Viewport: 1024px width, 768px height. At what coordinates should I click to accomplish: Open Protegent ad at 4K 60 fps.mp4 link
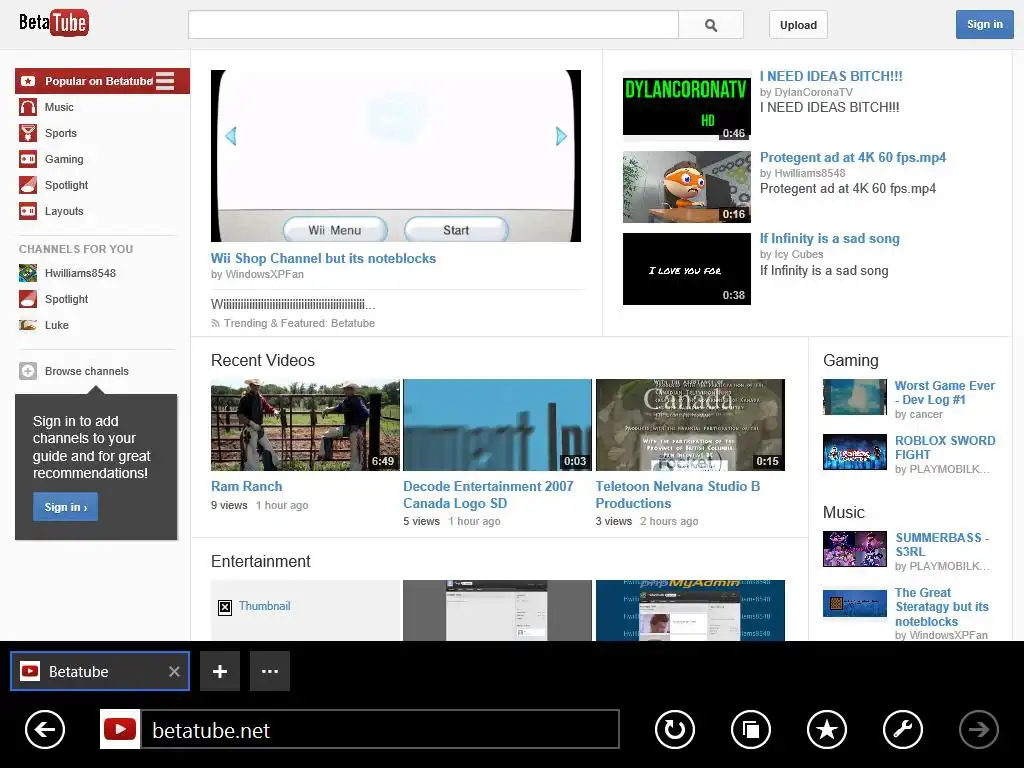tap(852, 157)
